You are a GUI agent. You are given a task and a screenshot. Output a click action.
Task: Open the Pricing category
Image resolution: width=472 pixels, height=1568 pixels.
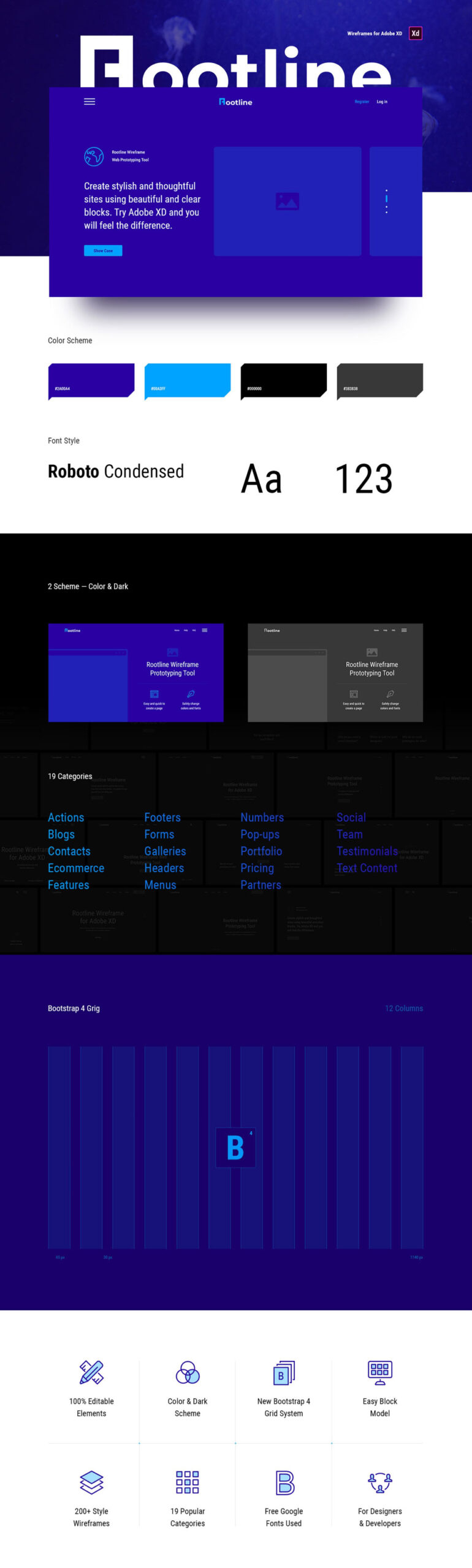point(257,868)
